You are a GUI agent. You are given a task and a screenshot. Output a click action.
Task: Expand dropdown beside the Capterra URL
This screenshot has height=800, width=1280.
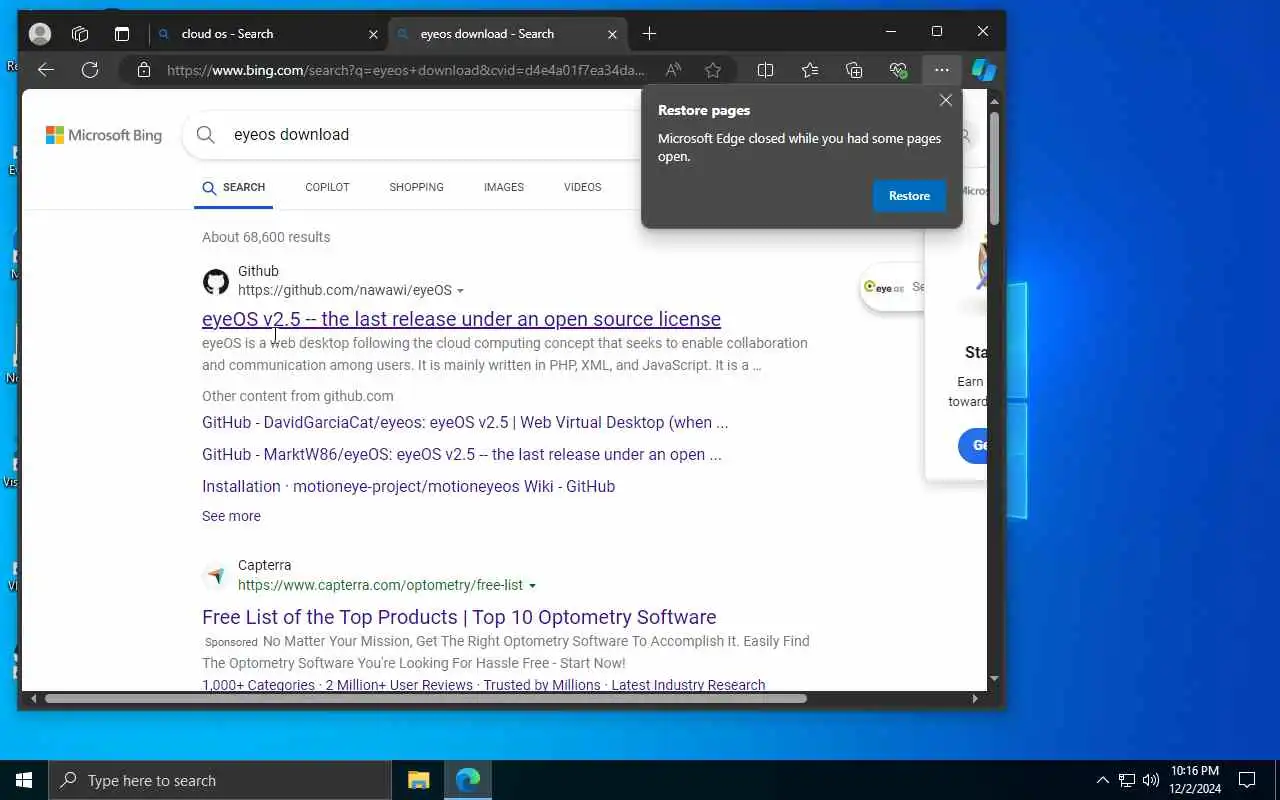click(532, 586)
